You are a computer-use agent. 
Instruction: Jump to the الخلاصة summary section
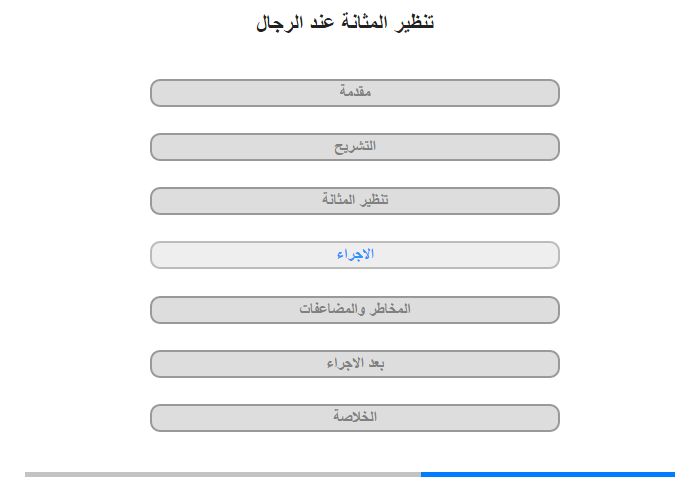pyautogui.click(x=355, y=418)
